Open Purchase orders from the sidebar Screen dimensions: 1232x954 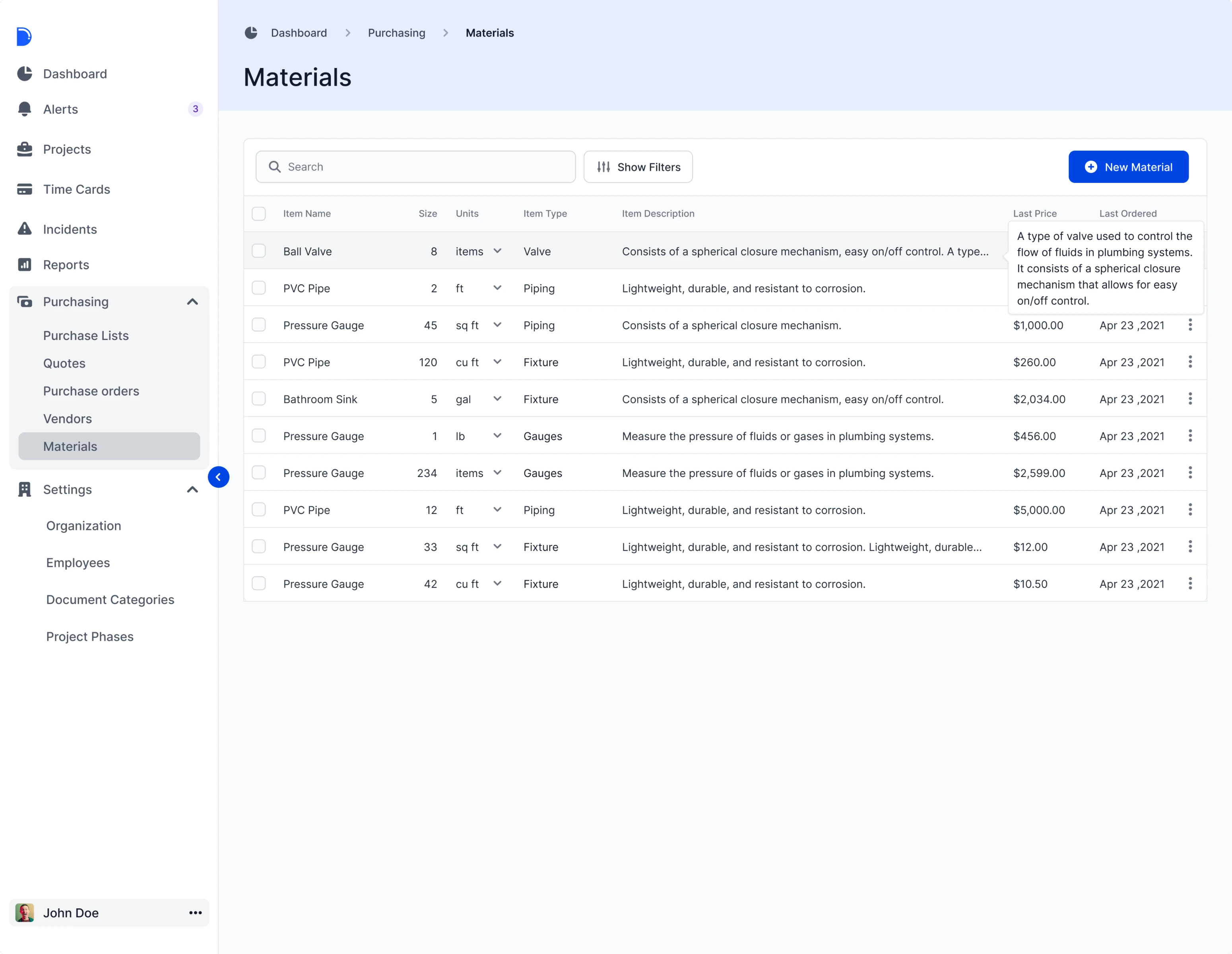(x=91, y=391)
